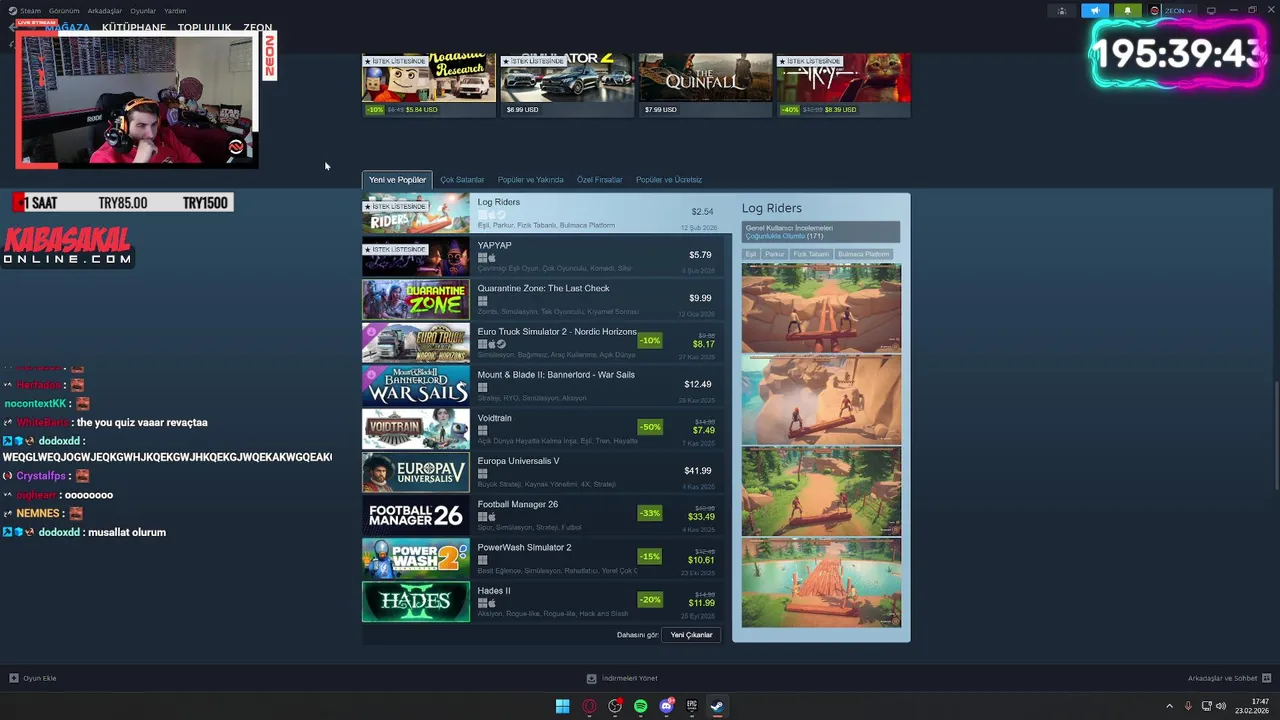Click the Steam taskbar icon
1280x720 pixels.
pyautogui.click(x=717, y=706)
